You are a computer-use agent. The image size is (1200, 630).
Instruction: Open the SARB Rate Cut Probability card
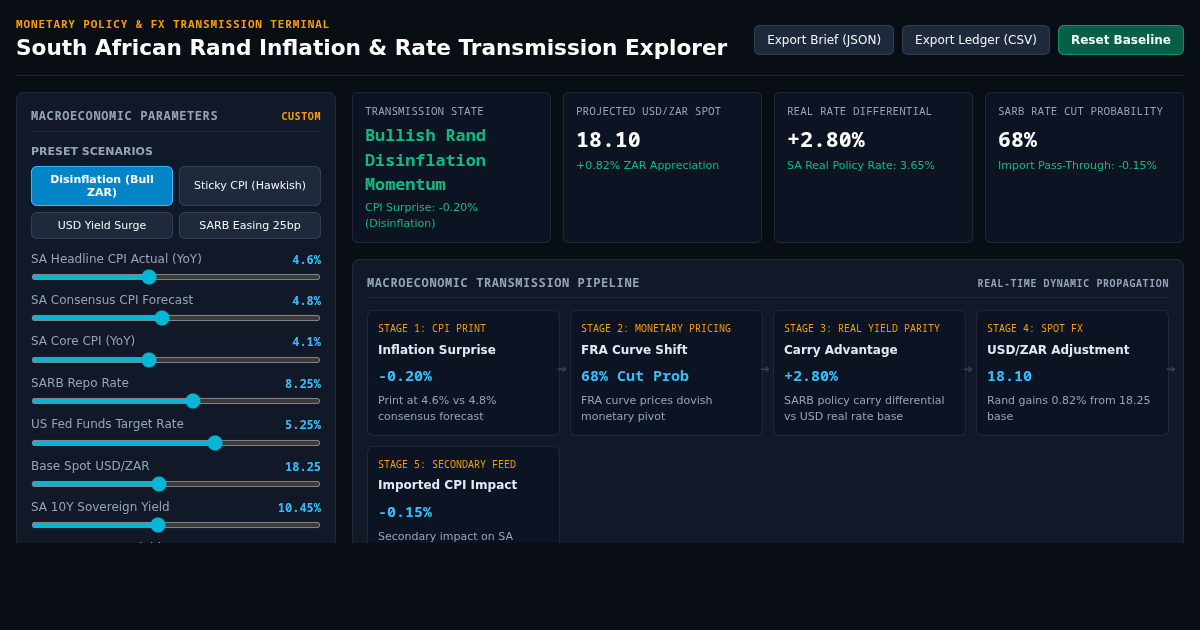1084,168
